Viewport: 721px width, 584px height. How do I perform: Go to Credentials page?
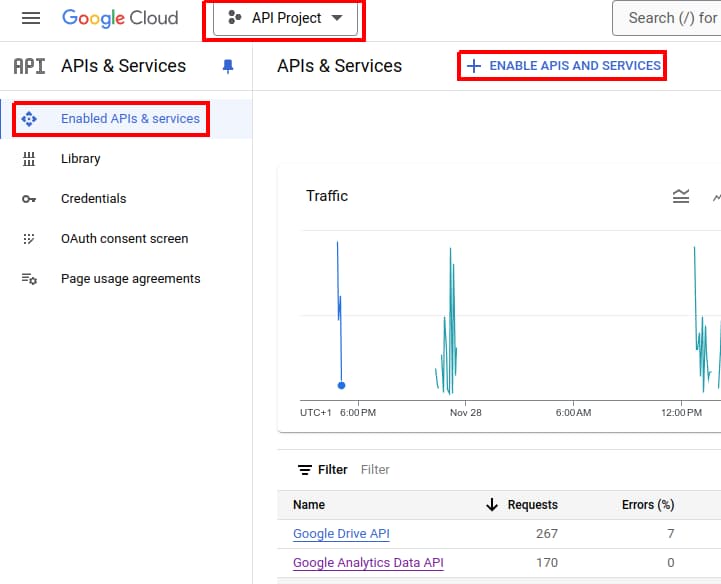(93, 199)
